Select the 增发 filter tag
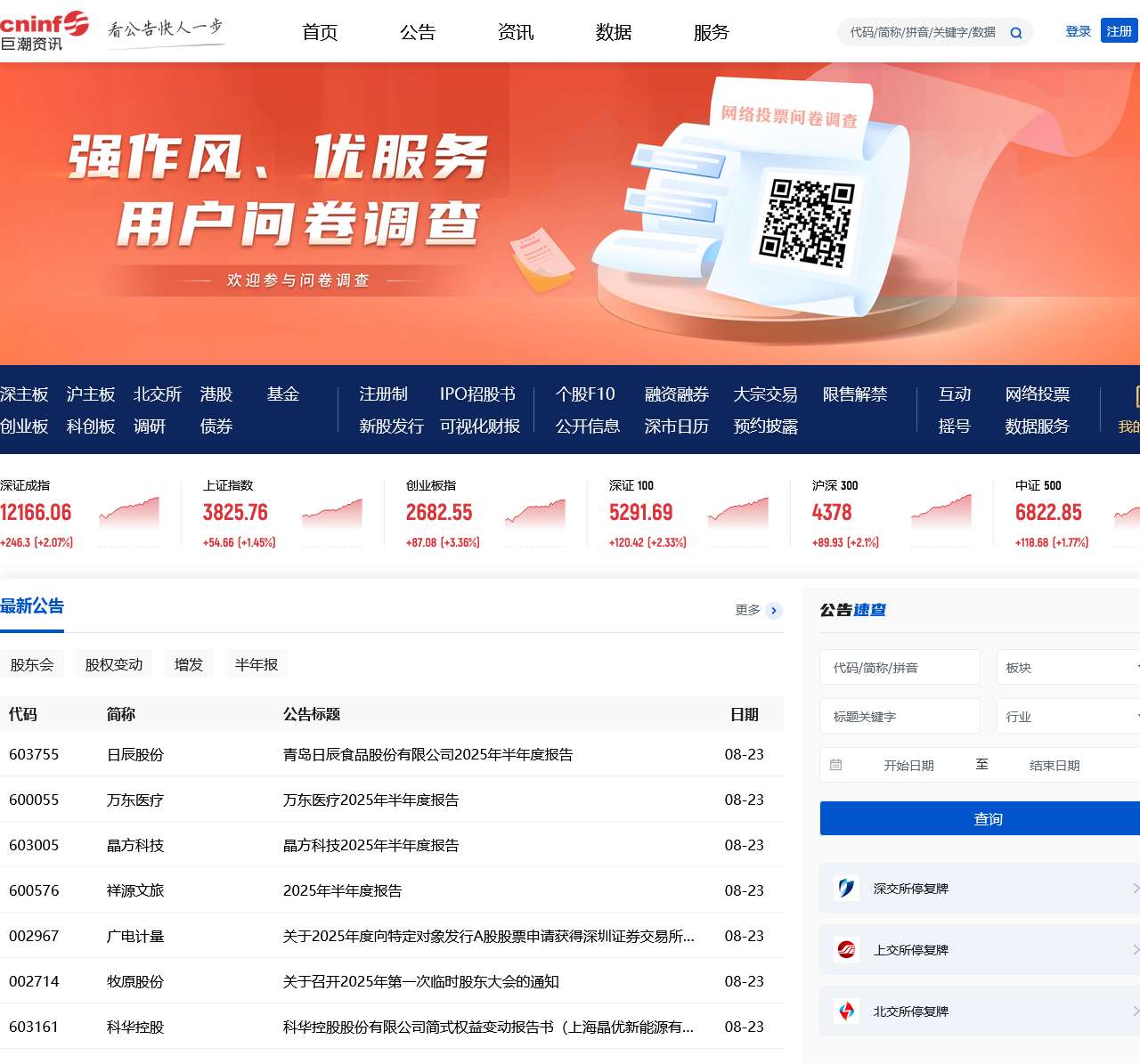Viewport: 1140px width, 1064px height. 188,663
